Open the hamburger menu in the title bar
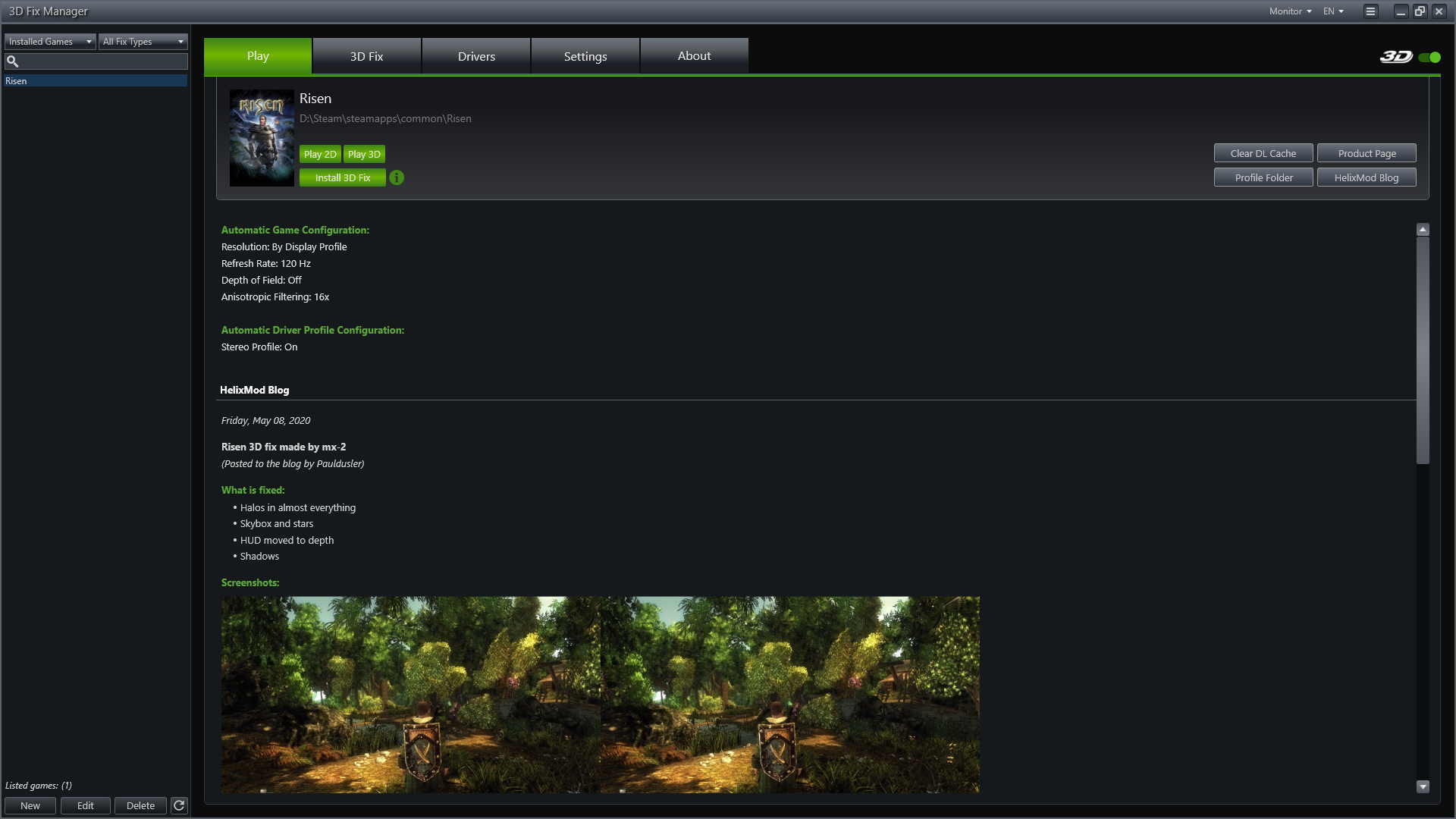The width and height of the screenshot is (1456, 819). point(1370,11)
